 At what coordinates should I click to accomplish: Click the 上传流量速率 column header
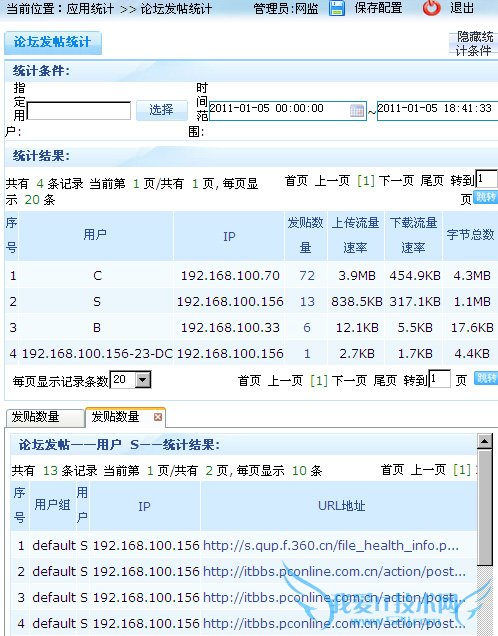[355, 235]
